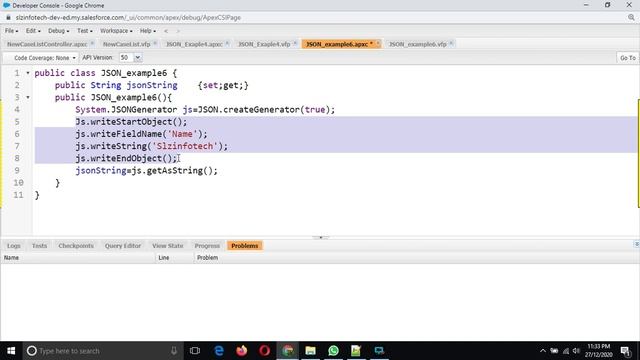The image size is (640, 360).
Task: Open the Debug menu
Action: coord(58,31)
